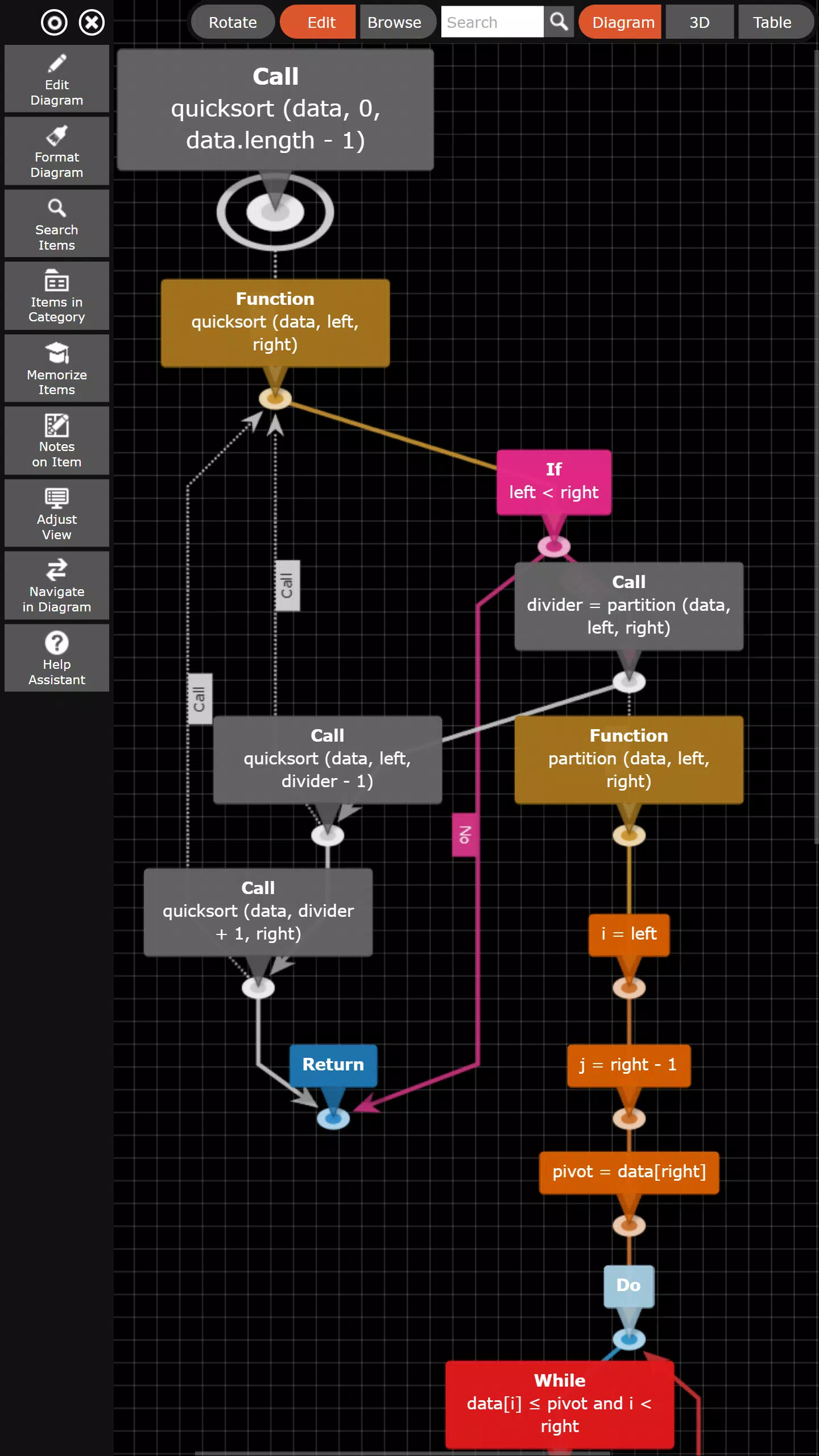The width and height of the screenshot is (819, 1456).
Task: Click the magnifier search button
Action: pos(559,22)
